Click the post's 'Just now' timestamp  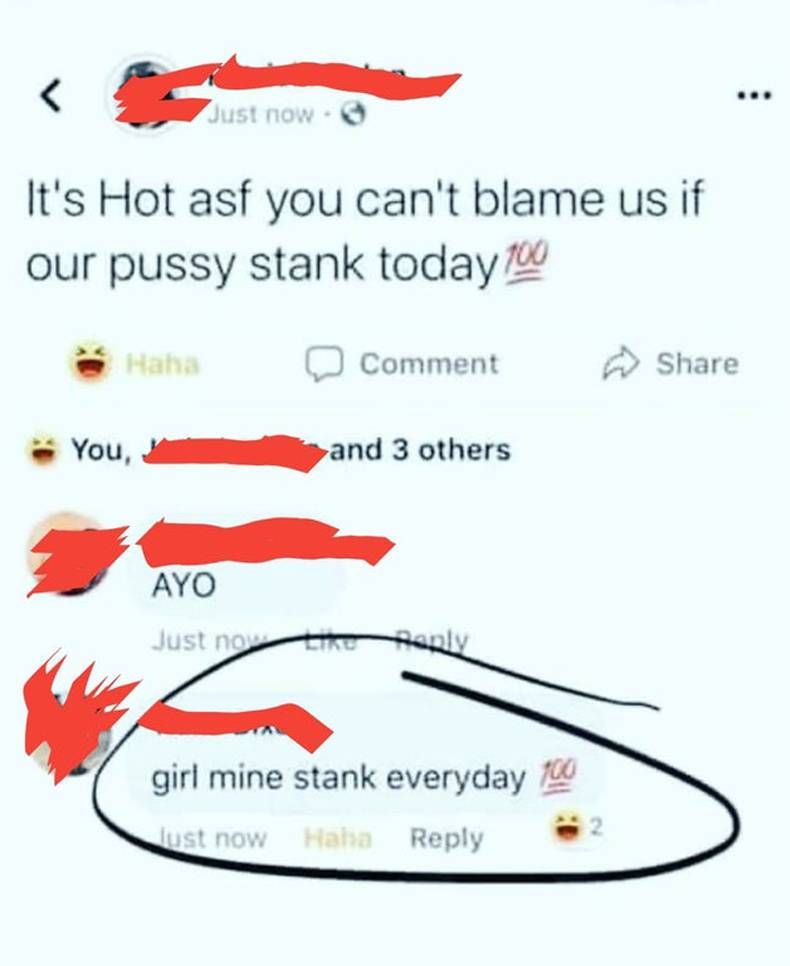click(x=261, y=114)
